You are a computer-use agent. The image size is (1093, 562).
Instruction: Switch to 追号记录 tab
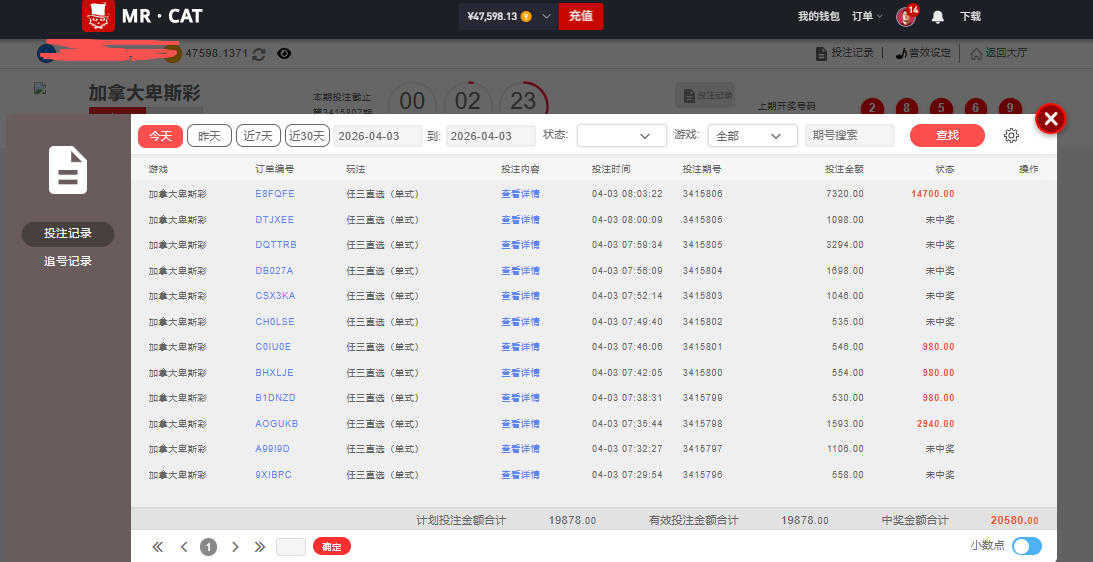[68, 261]
